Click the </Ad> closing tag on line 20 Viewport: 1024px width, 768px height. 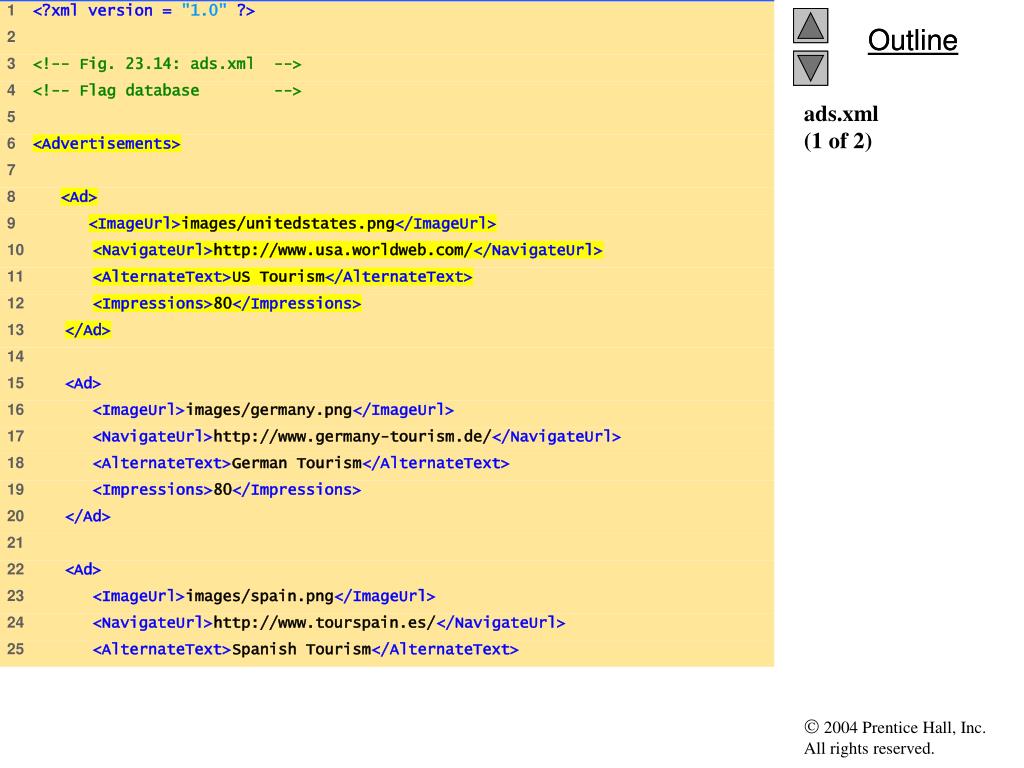tap(88, 517)
